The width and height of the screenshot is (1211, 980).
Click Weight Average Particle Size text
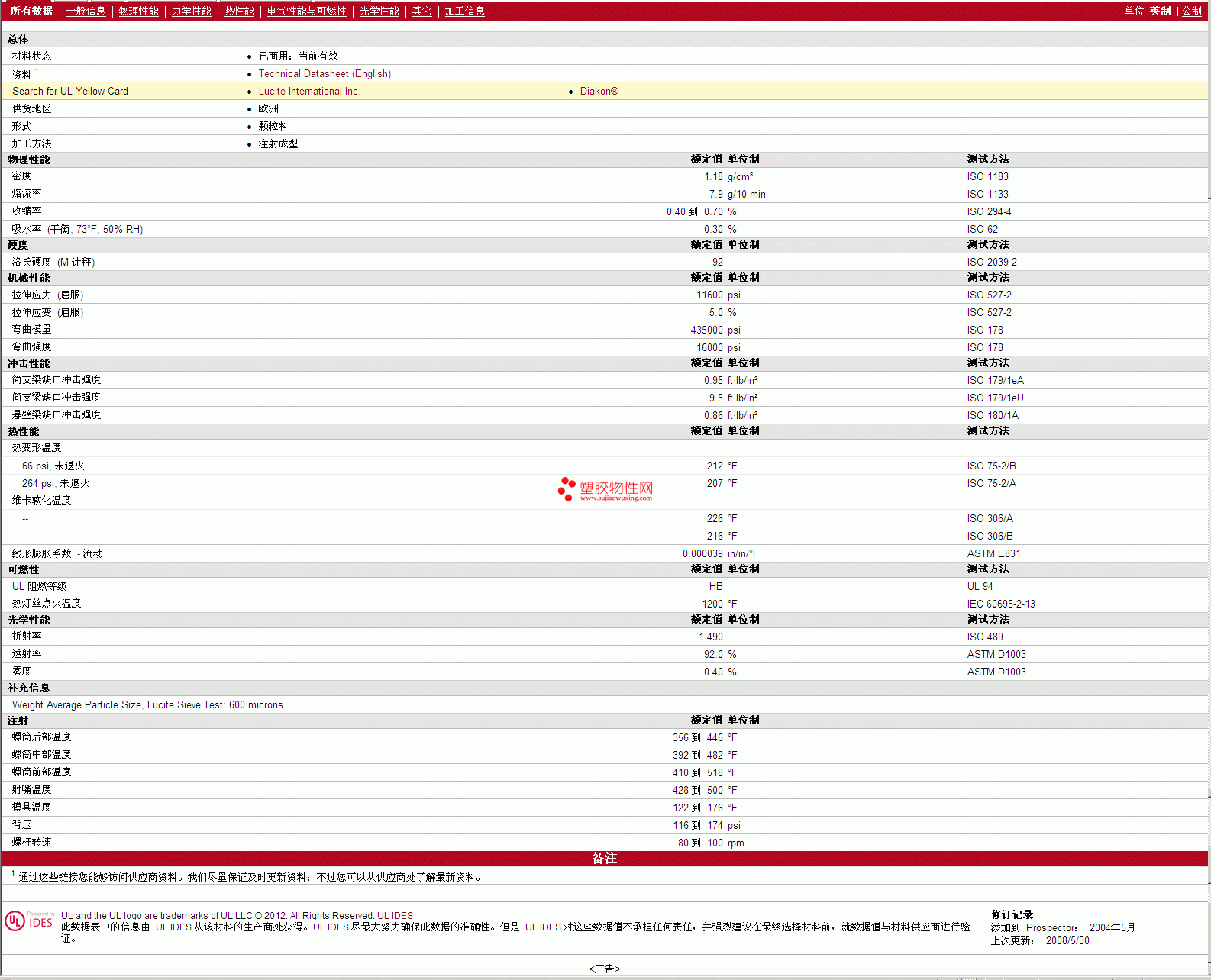coord(147,705)
